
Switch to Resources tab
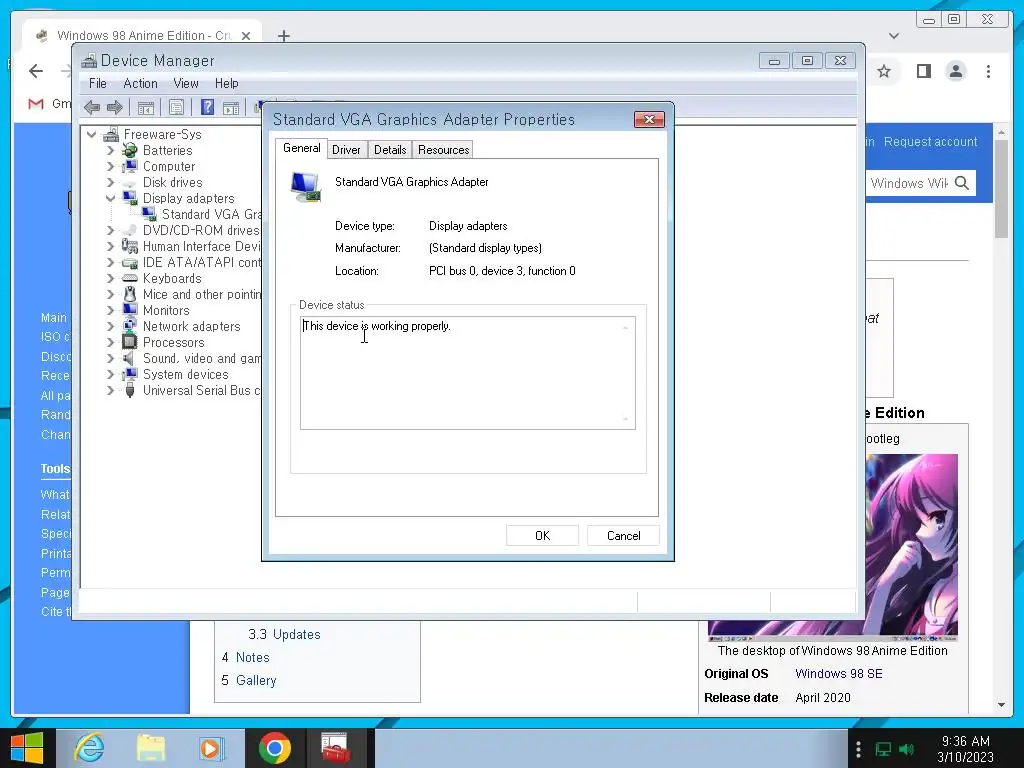pos(443,150)
